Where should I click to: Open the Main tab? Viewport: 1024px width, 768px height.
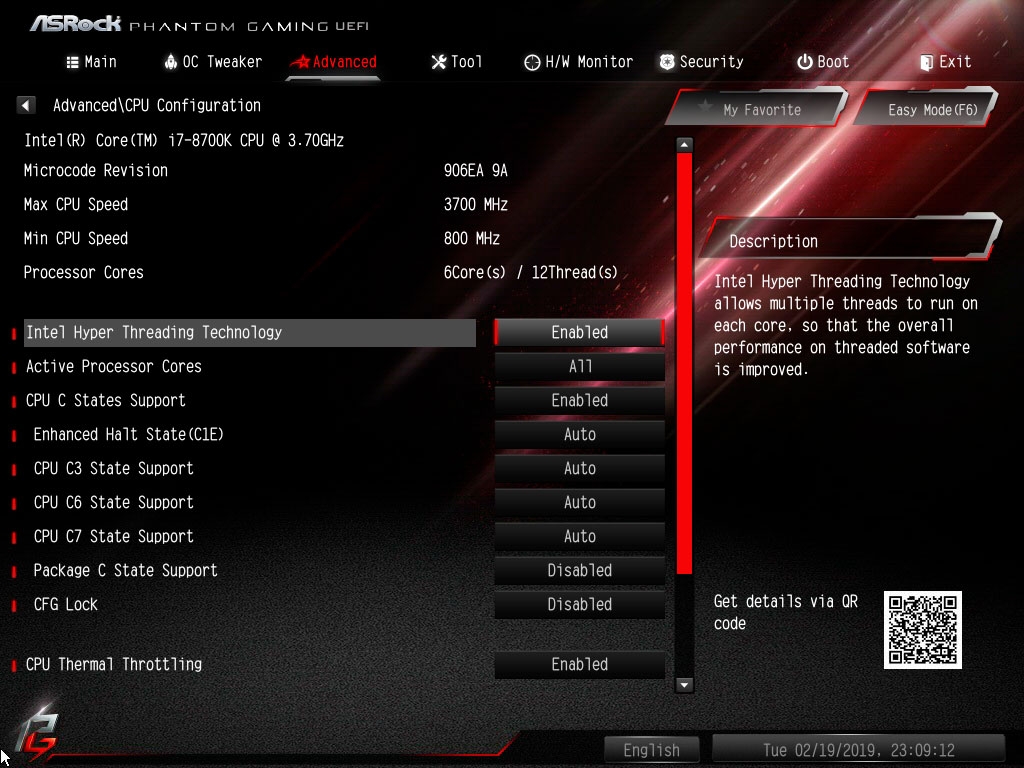(91, 62)
